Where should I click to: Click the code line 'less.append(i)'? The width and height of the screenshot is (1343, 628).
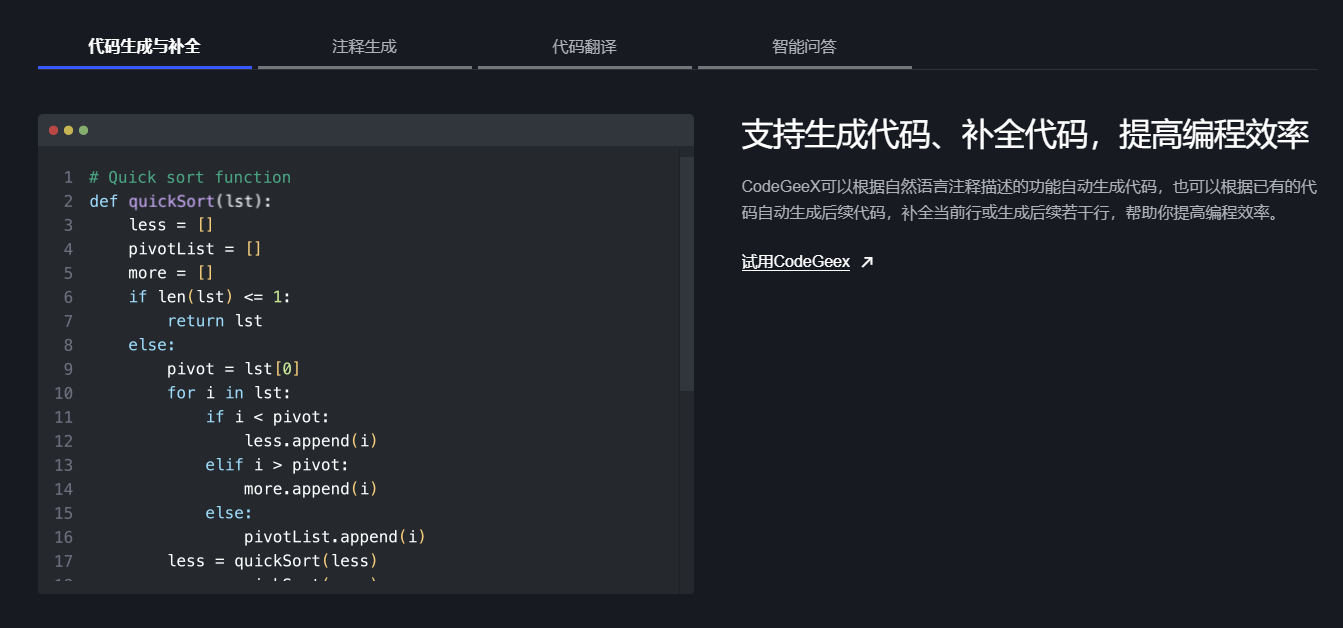coord(311,441)
